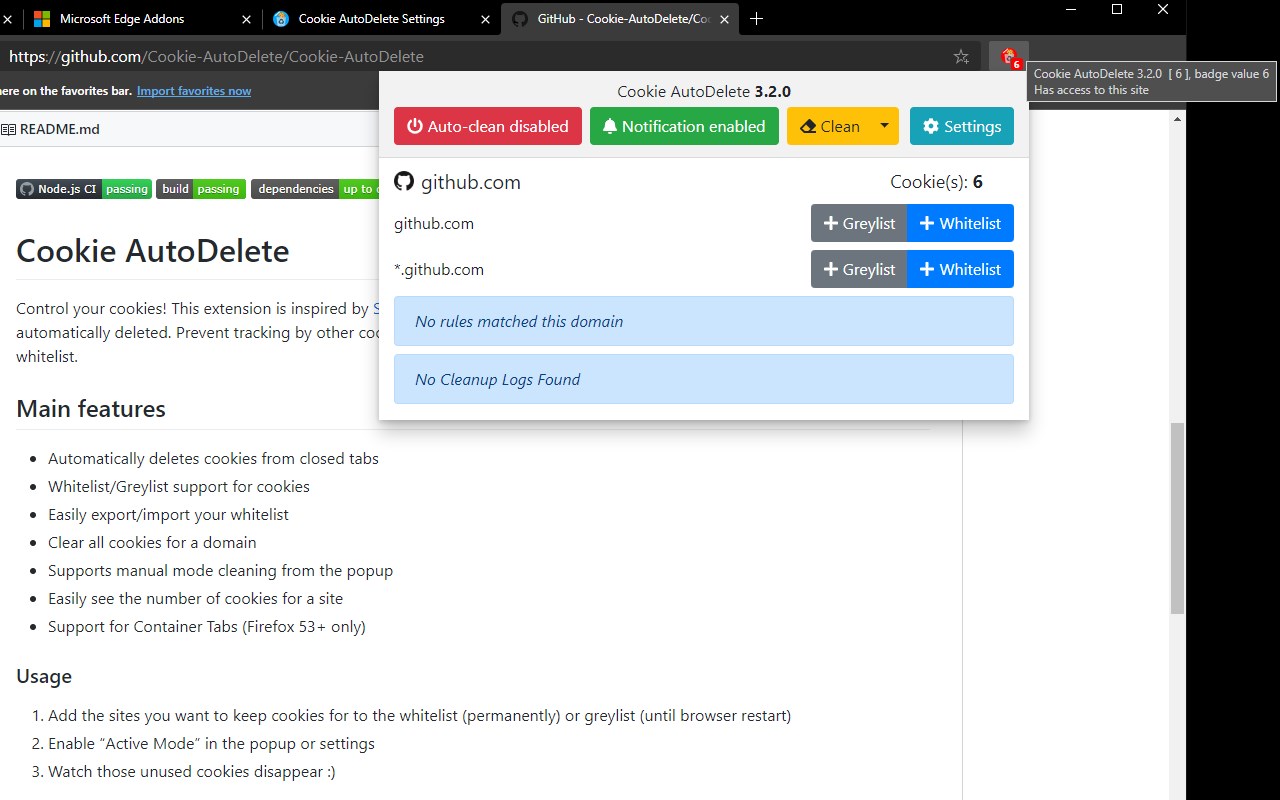Screen dimensions: 1280x800
Task: Open a new browser tab with the plus button
Action: [757, 19]
